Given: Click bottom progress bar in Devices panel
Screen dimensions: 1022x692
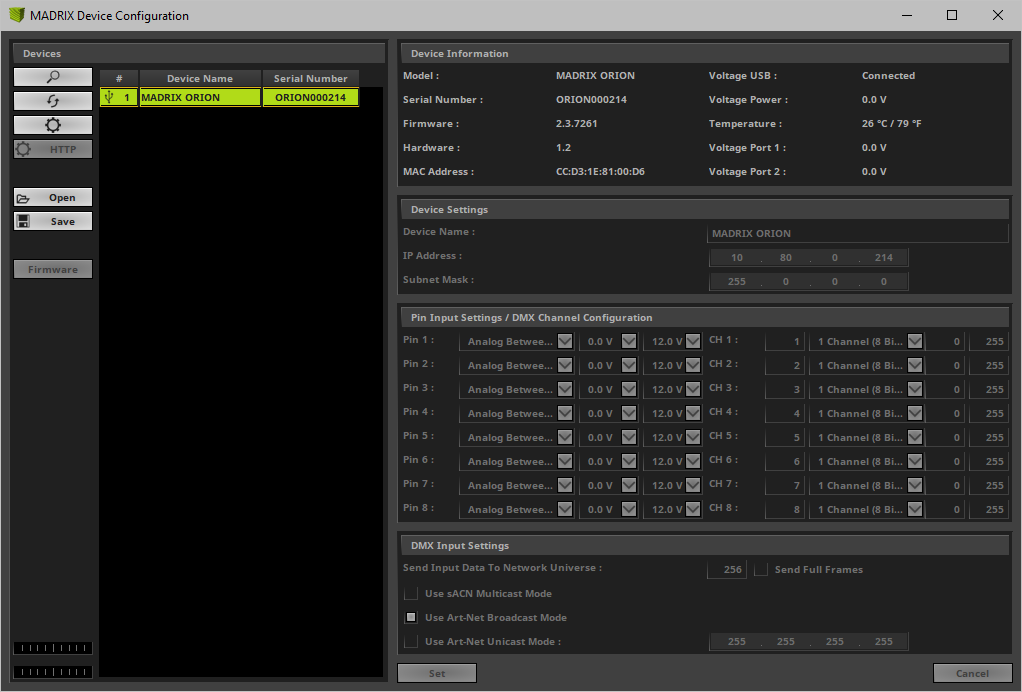Looking at the screenshot, I should (x=53, y=672).
